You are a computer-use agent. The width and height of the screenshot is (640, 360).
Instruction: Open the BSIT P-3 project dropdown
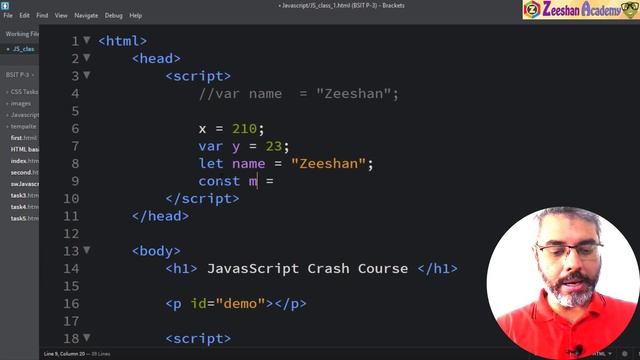(x=20, y=75)
